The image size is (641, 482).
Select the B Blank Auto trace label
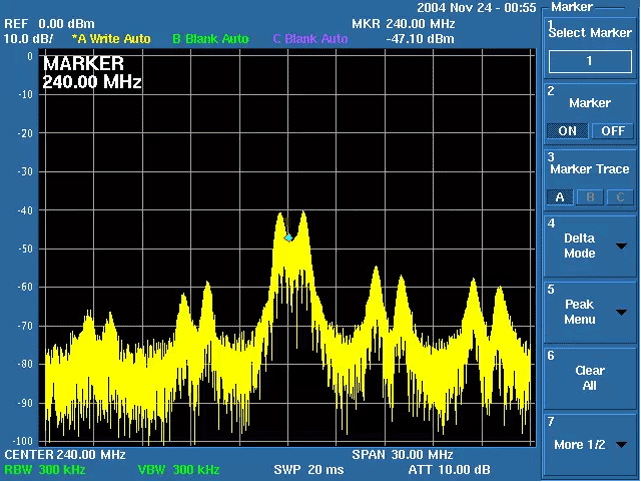210,39
